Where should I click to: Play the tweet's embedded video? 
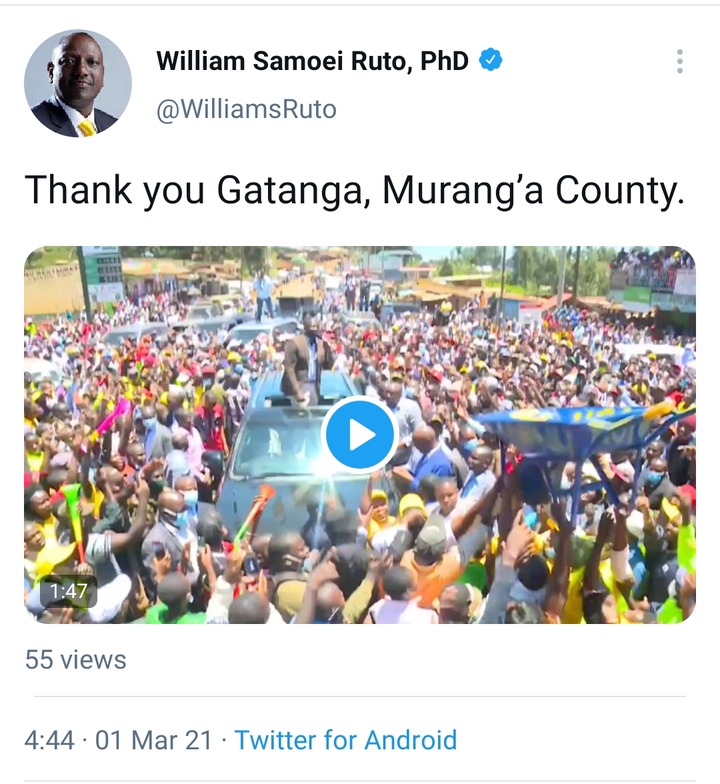click(360, 434)
